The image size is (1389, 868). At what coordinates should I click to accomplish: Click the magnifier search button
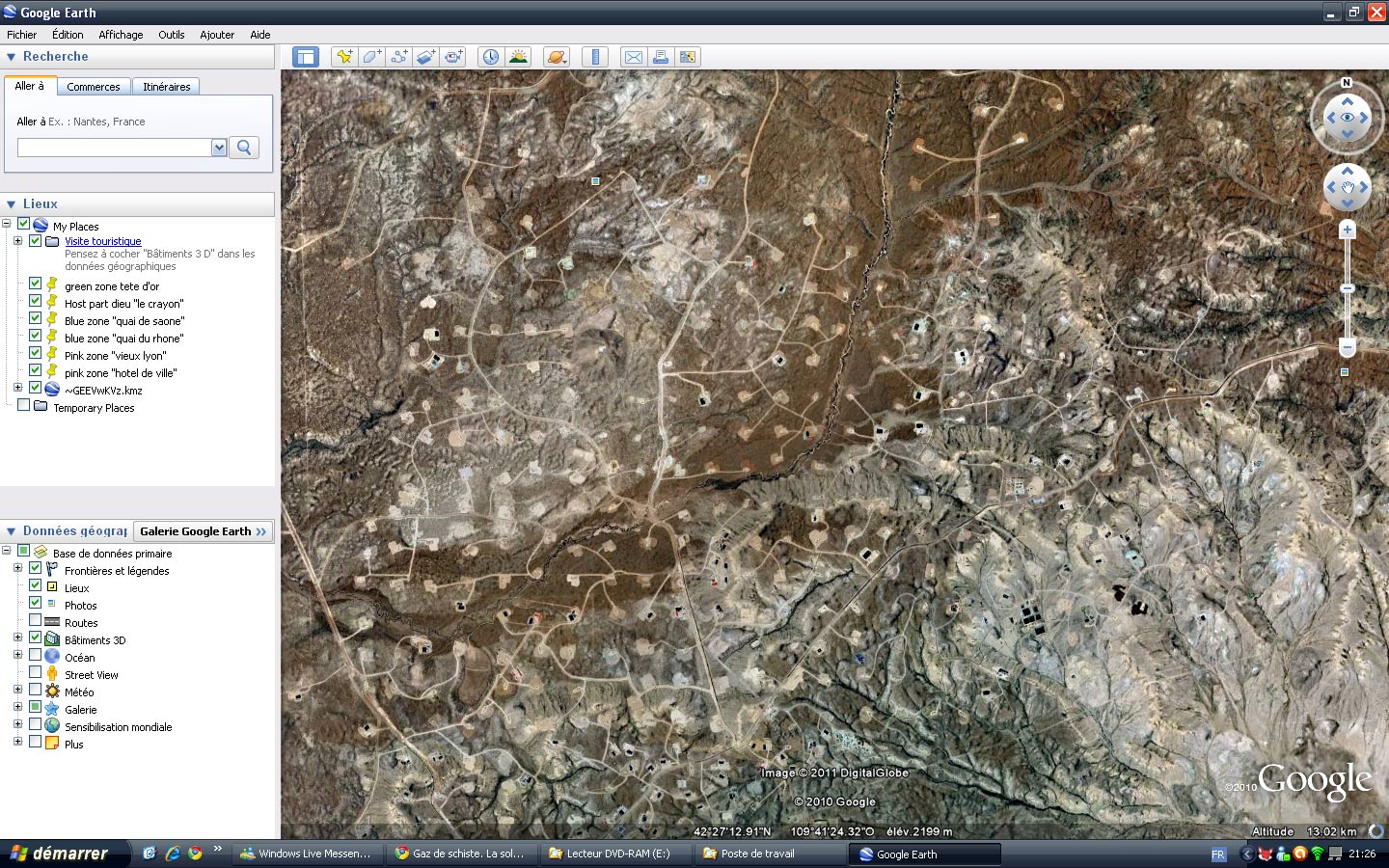[x=244, y=148]
